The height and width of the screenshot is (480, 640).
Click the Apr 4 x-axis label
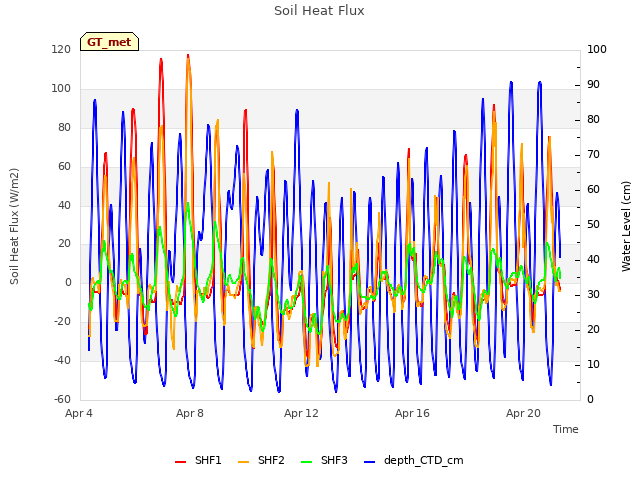(79, 413)
